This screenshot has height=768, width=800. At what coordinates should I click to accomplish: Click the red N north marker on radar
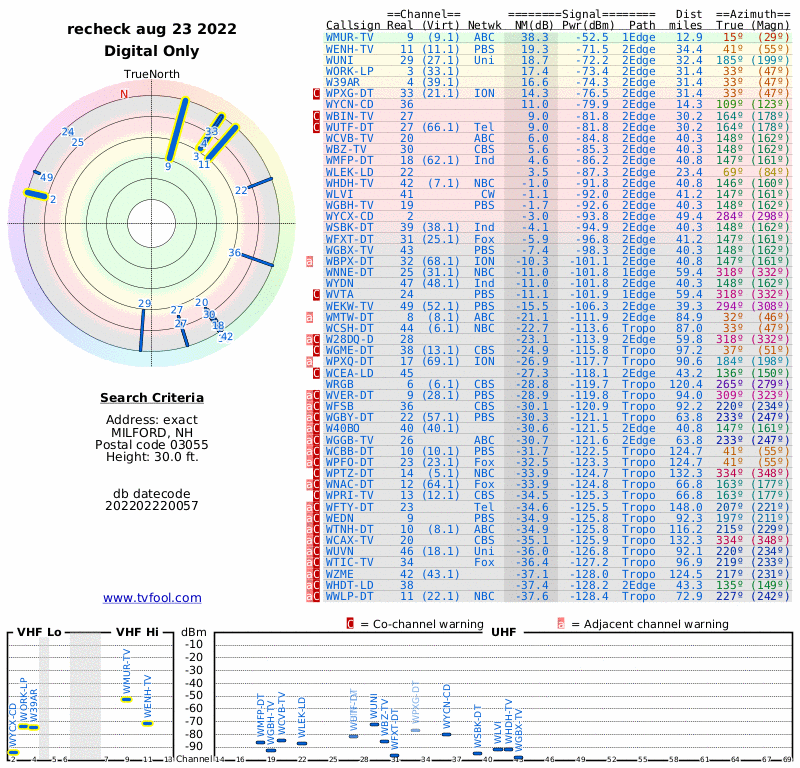(x=124, y=95)
